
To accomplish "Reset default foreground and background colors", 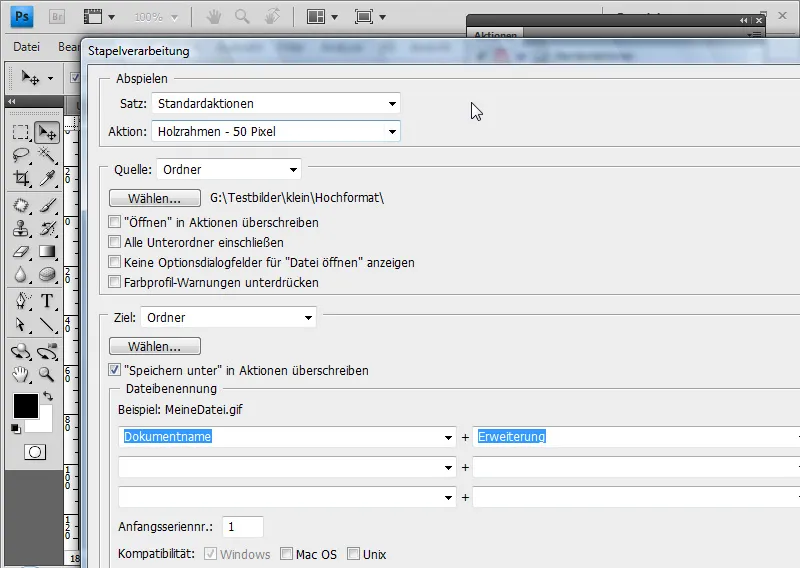I will point(16,429).
